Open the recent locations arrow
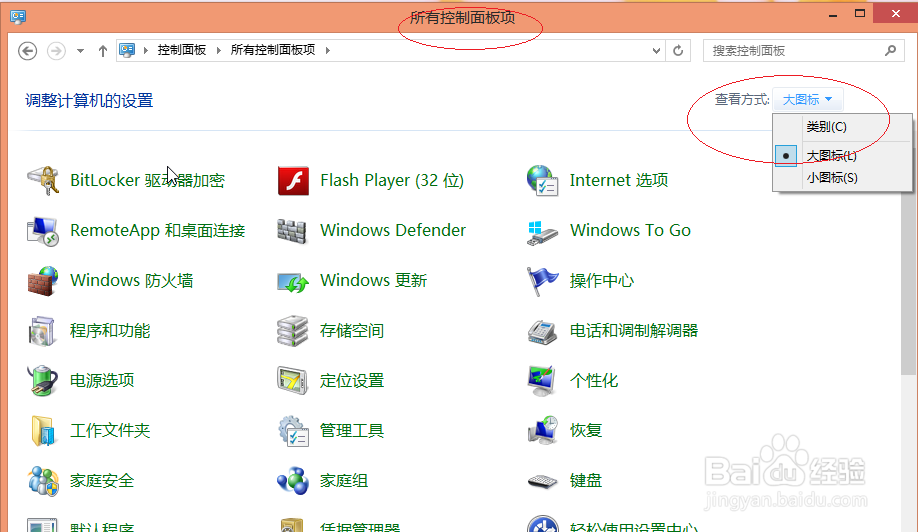Viewport: 918px width, 532px height. [80, 51]
